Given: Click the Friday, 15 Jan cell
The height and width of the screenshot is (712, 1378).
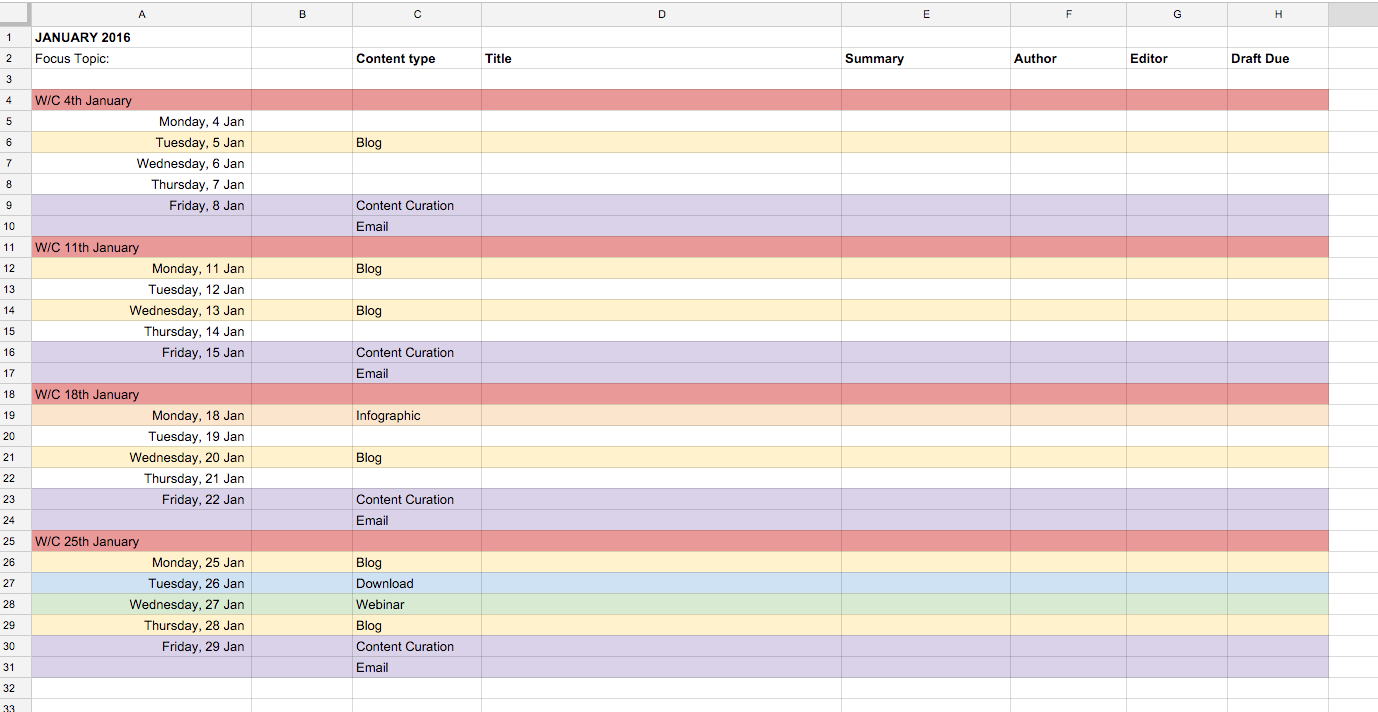Looking at the screenshot, I should point(141,353).
